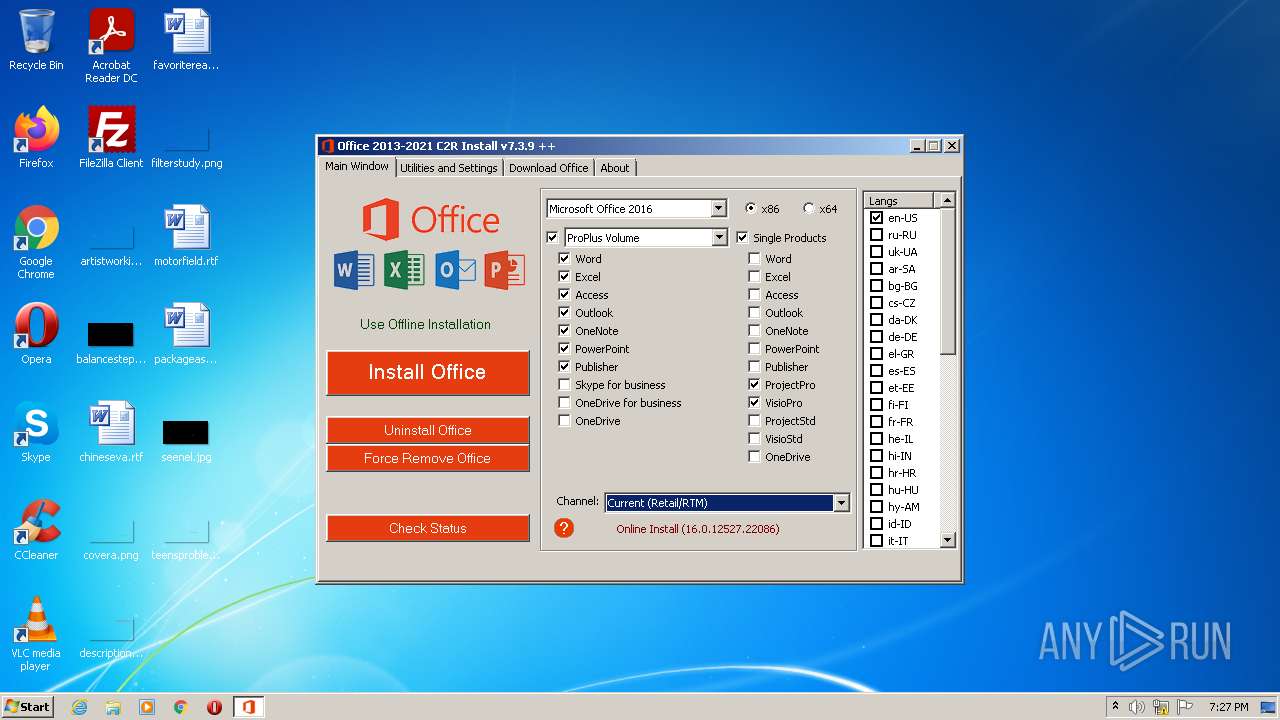Screen dimensions: 1280x720
Task: Open the Windows Start menu
Action: pos(28,707)
